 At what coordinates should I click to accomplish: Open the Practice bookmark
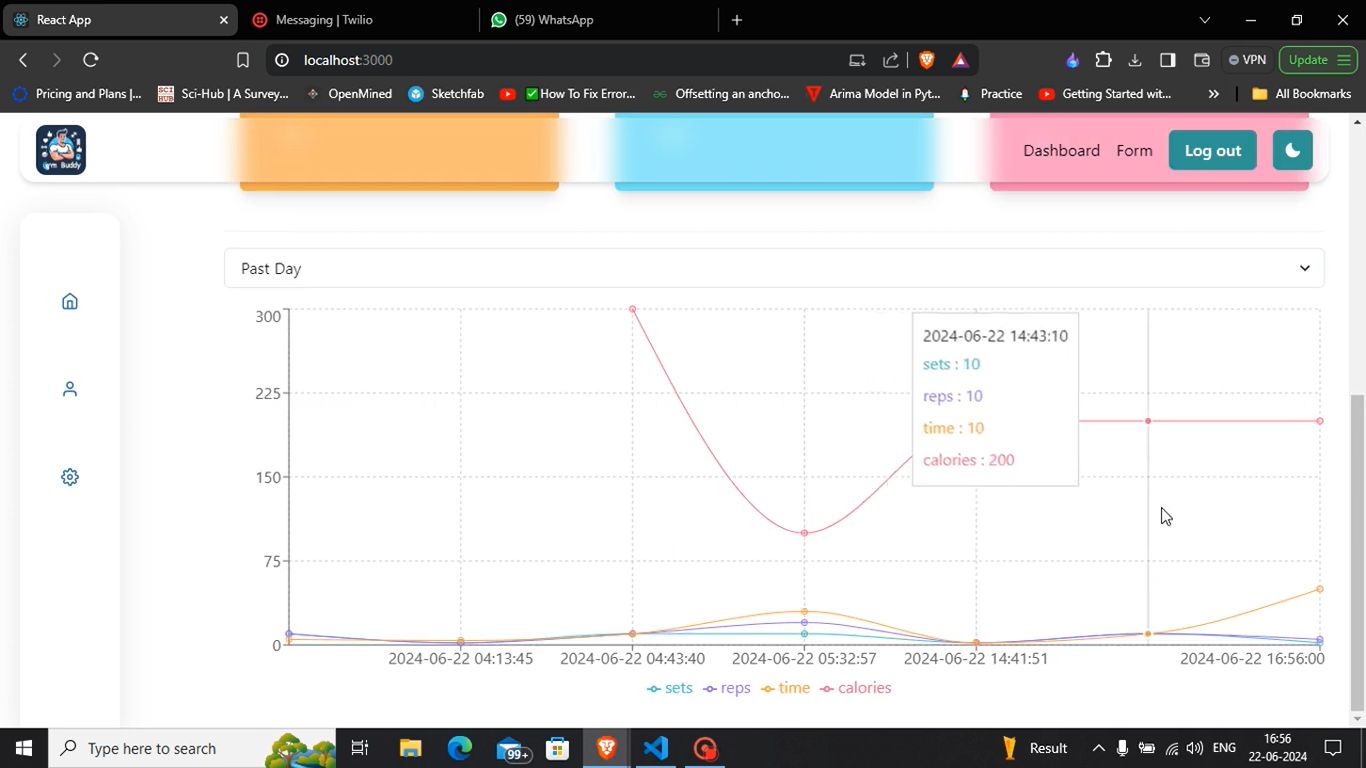[x=990, y=94]
